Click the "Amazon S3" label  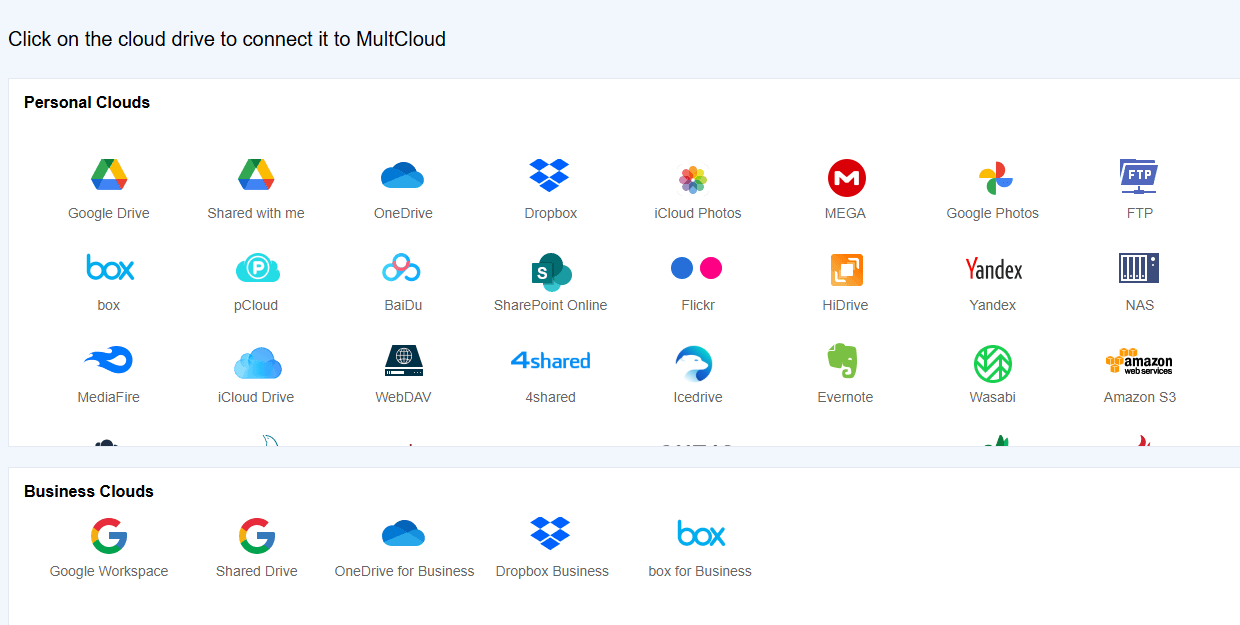pos(1140,397)
